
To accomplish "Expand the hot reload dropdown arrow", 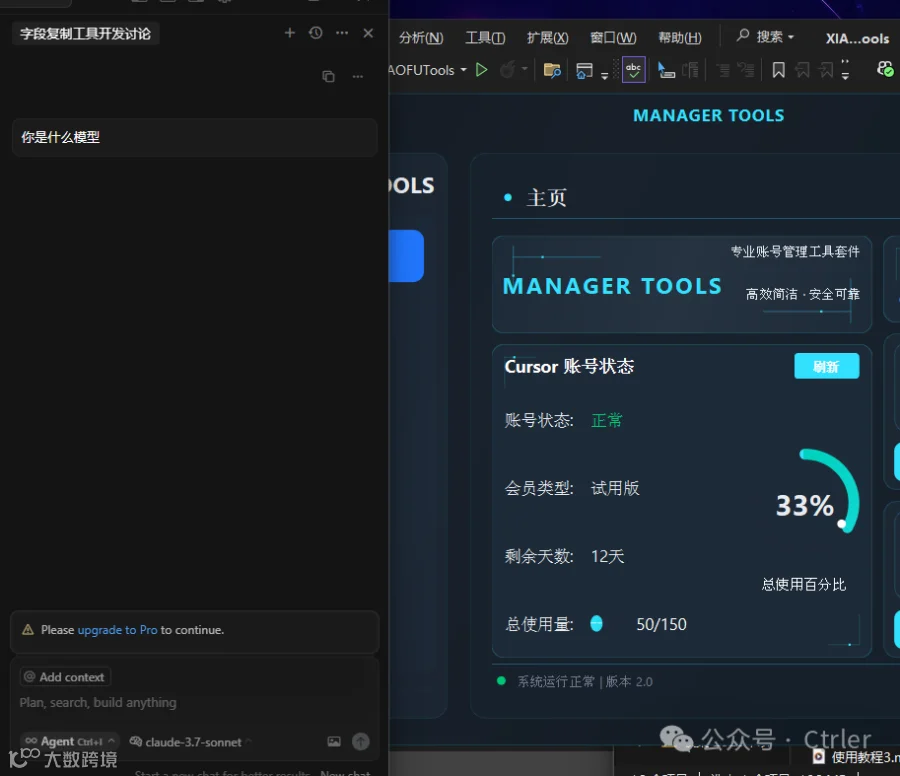I will pyautogui.click(x=524, y=69).
